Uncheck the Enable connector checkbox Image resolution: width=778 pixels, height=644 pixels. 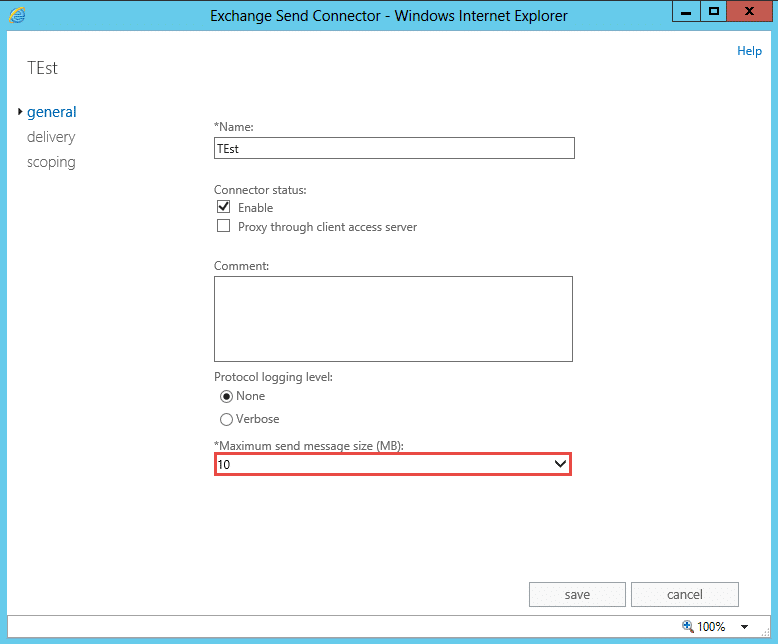coord(224,207)
